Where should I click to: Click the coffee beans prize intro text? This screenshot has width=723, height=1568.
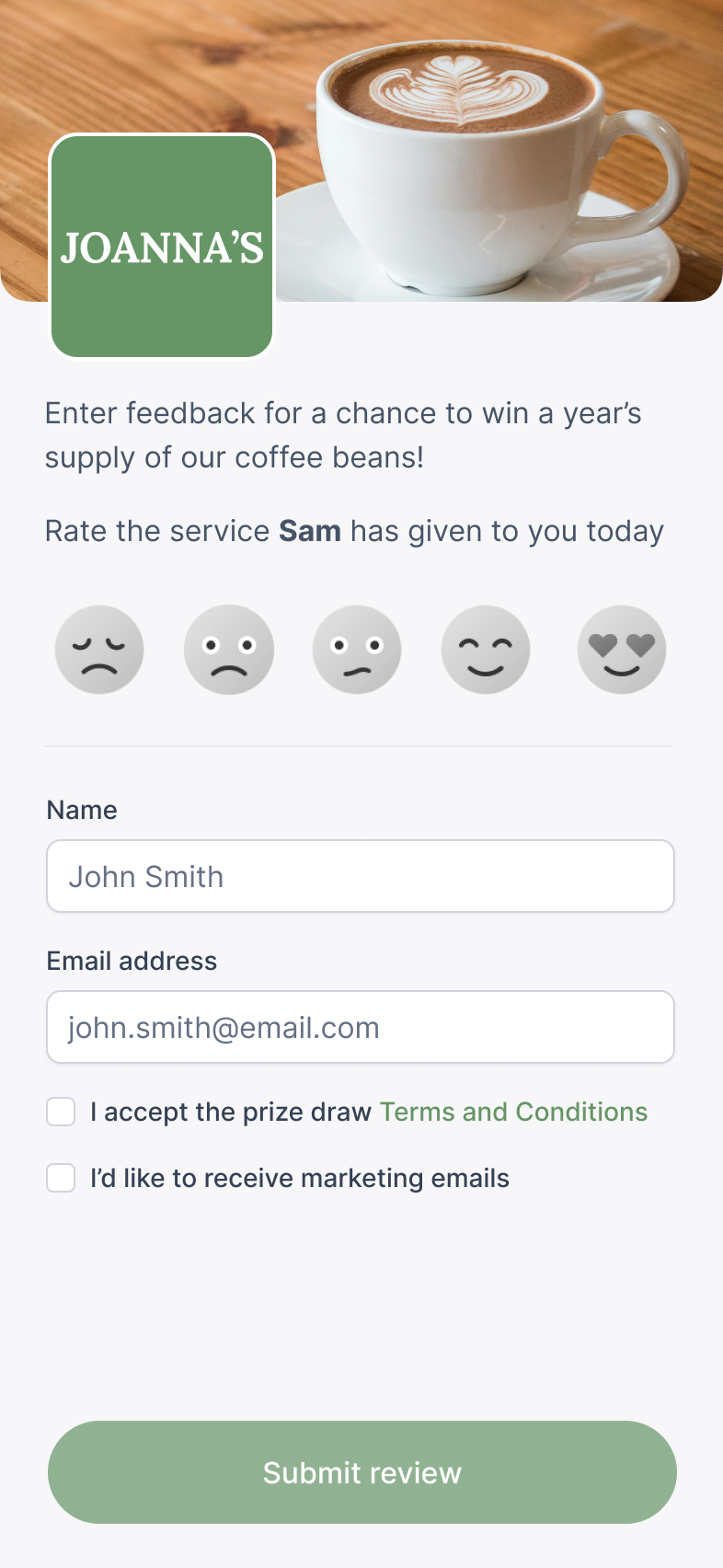(x=342, y=435)
